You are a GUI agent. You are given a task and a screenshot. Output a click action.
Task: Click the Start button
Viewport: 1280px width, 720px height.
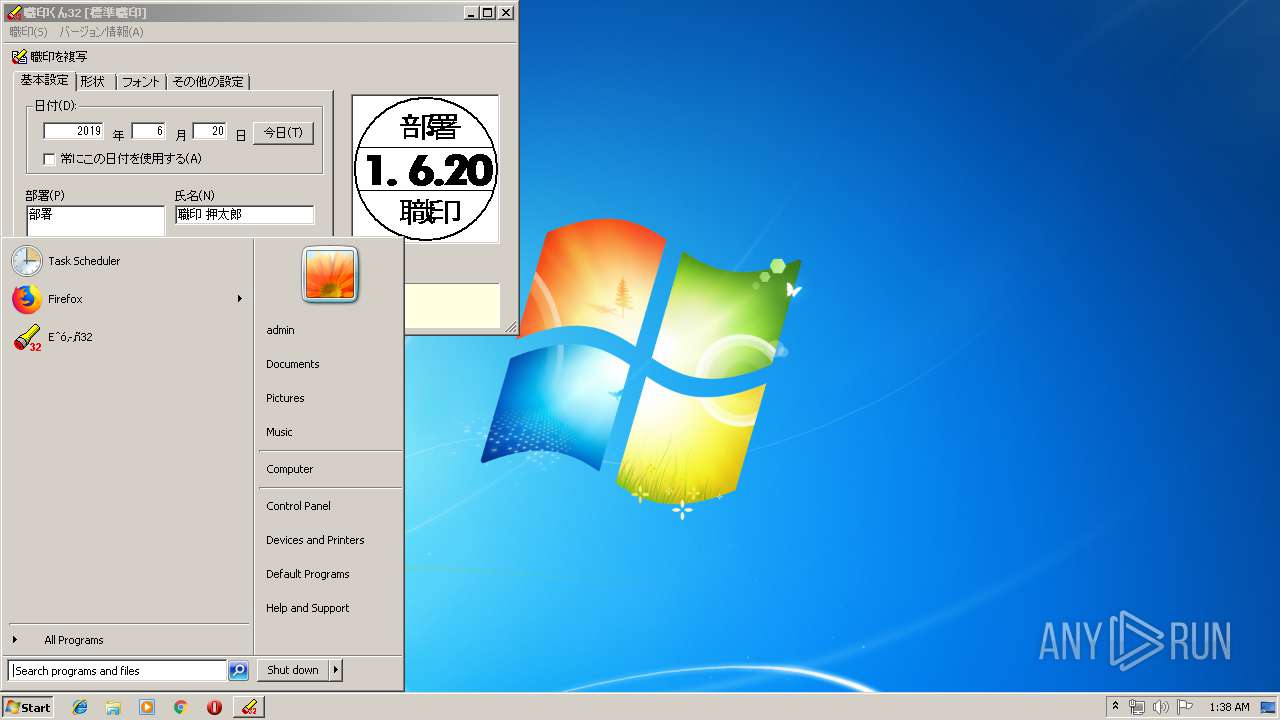28,707
